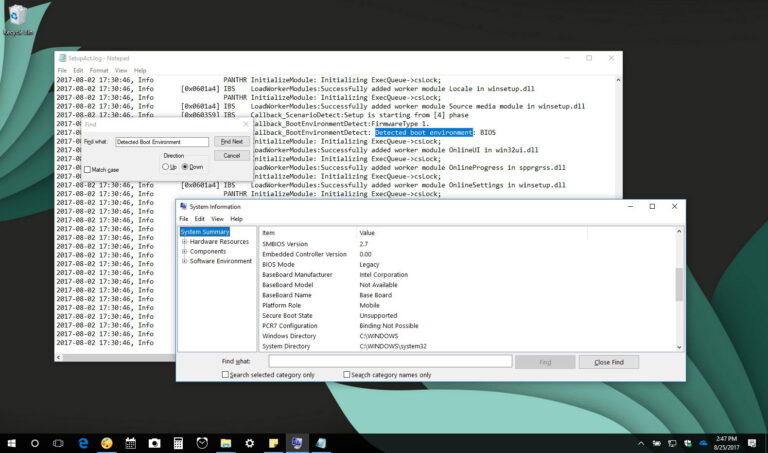Open System Information's Help menu
768x453 pixels.
pyautogui.click(x=236, y=219)
